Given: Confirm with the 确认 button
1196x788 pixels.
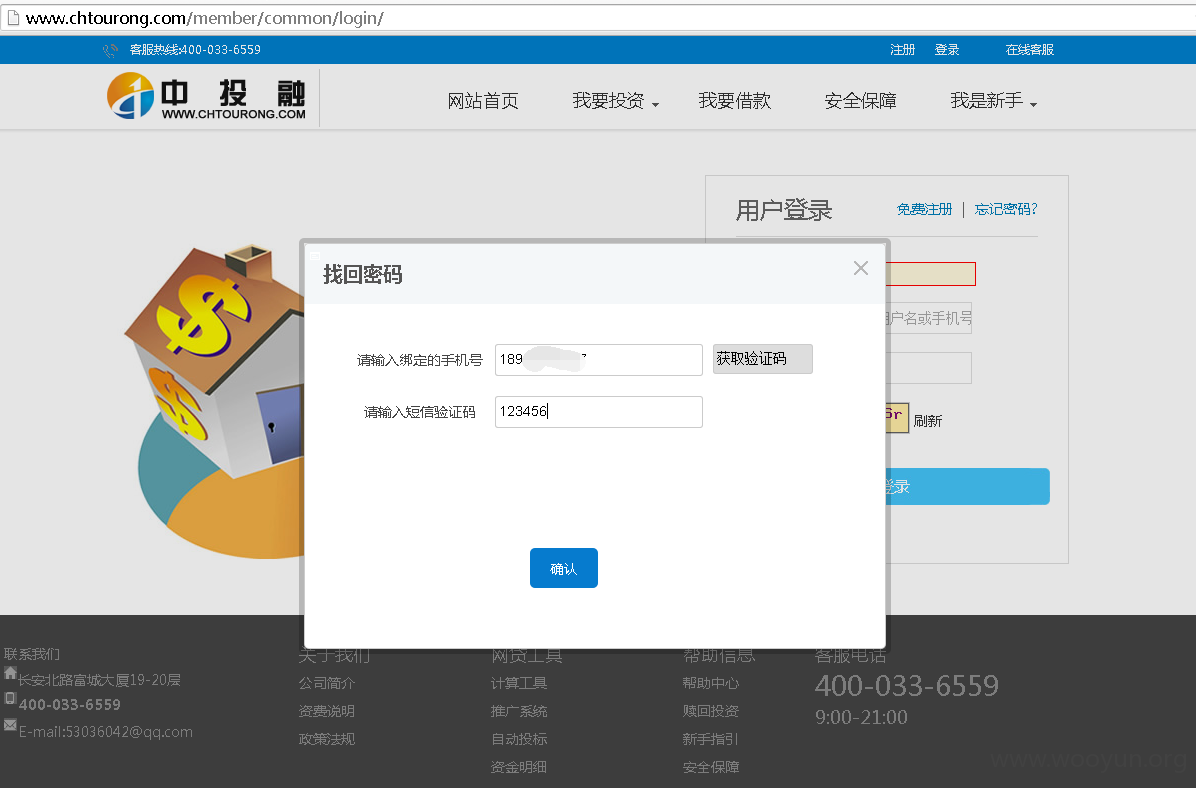Looking at the screenshot, I should click(x=564, y=568).
